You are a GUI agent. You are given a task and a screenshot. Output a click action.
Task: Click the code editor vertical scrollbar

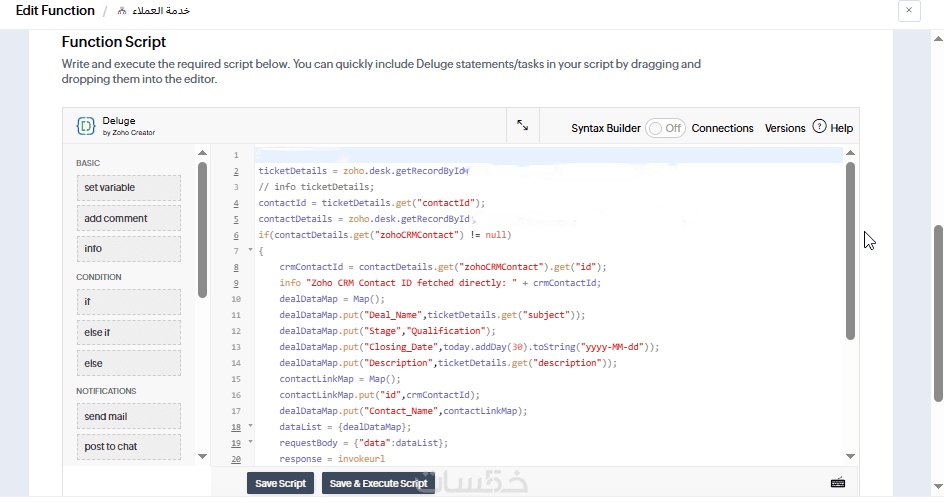click(851, 250)
